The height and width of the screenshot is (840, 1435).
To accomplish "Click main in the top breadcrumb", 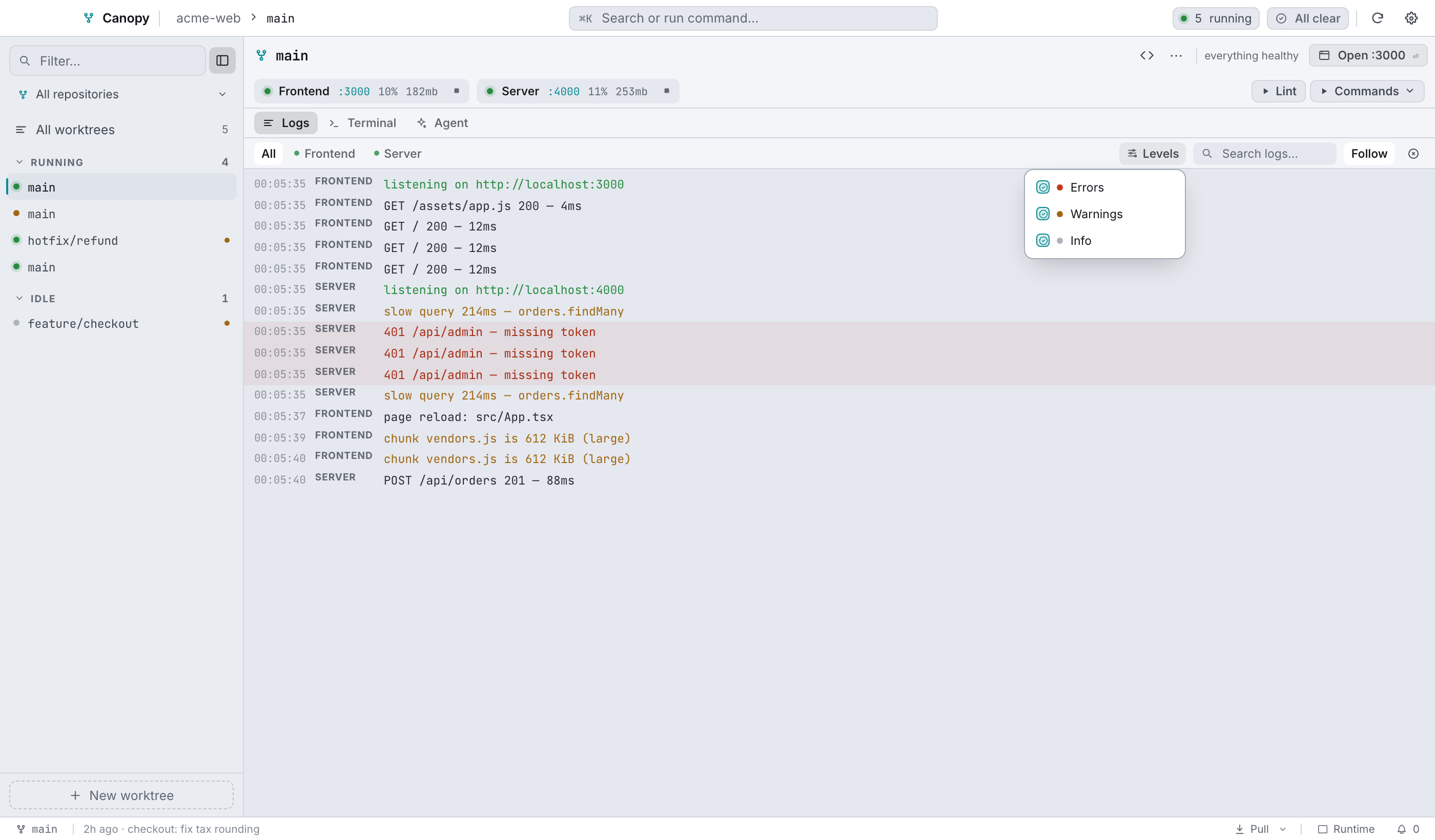I will (x=281, y=18).
